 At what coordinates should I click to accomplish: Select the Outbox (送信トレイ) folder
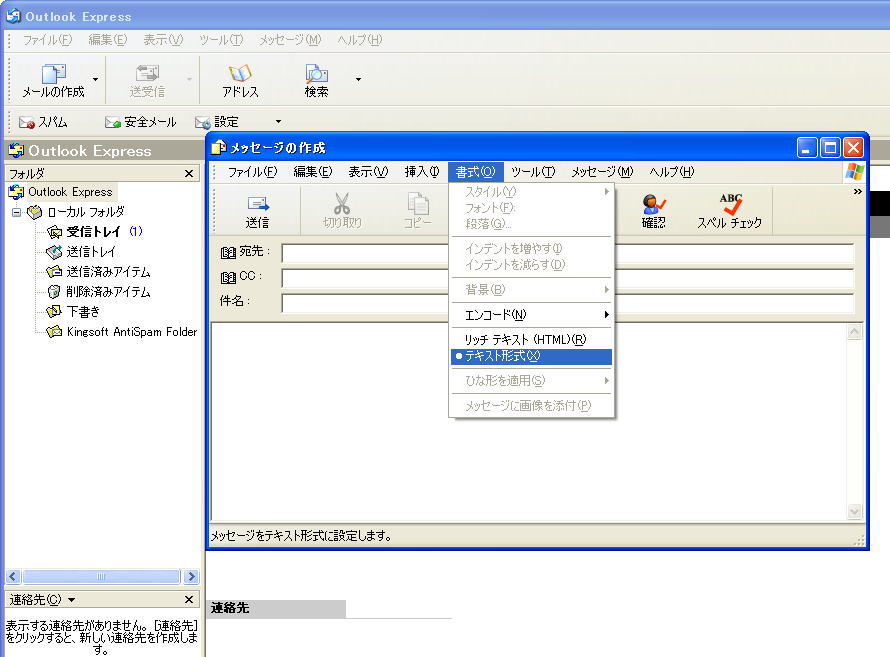coord(81,251)
